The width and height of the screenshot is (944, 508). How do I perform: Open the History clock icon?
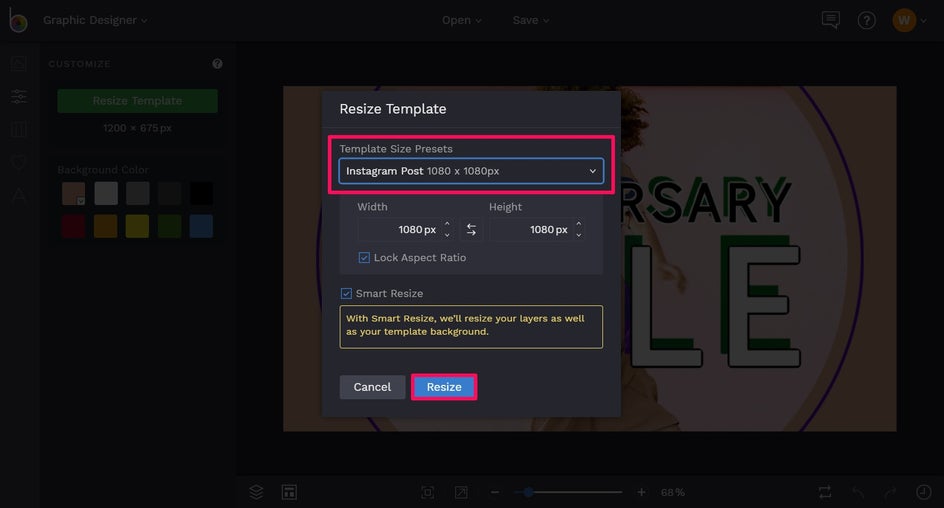[924, 492]
